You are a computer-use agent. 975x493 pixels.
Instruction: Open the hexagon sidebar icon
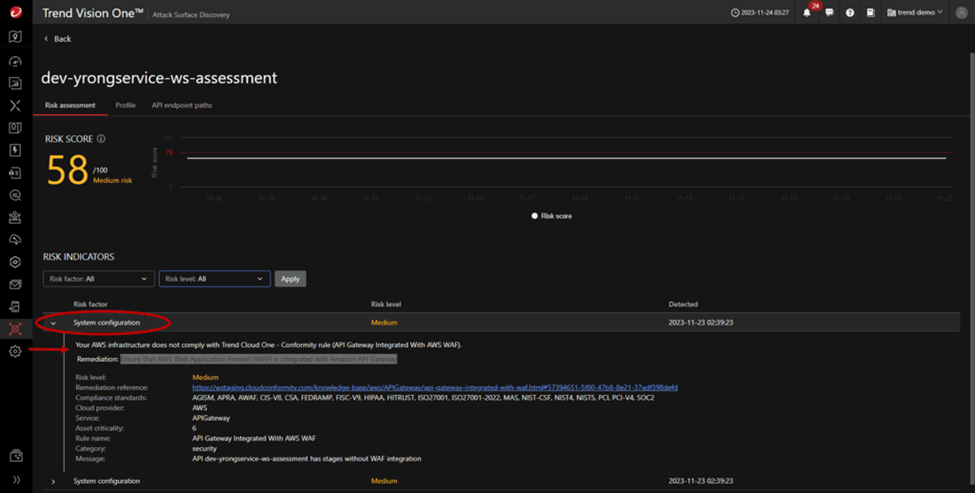coord(16,262)
